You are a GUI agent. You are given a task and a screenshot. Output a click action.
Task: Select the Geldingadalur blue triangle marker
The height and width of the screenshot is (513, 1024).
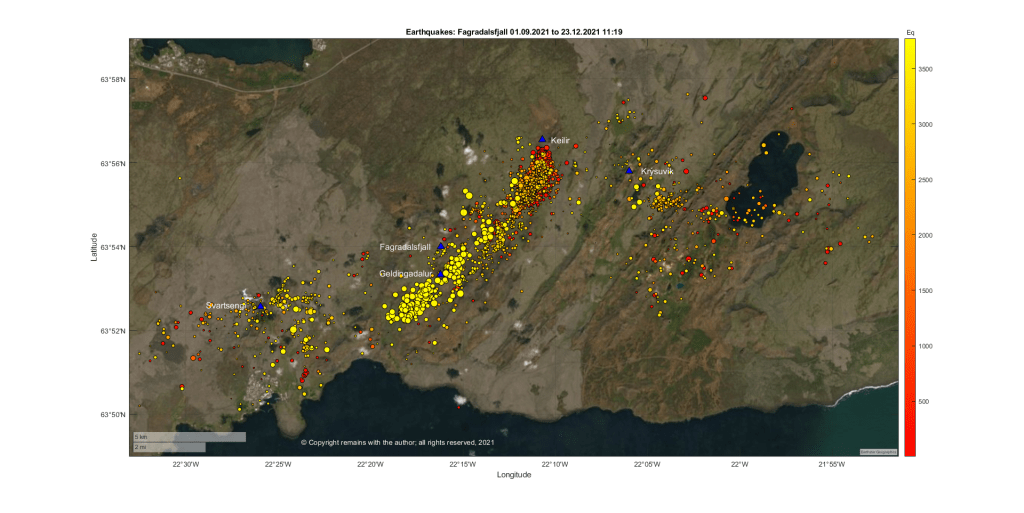point(440,273)
